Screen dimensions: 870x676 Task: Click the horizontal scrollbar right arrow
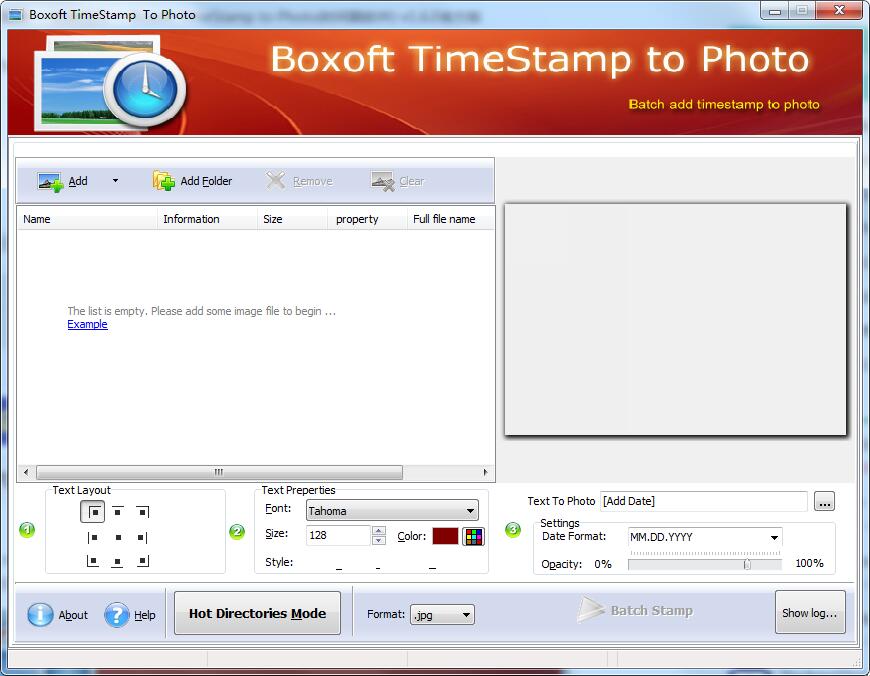click(485, 472)
